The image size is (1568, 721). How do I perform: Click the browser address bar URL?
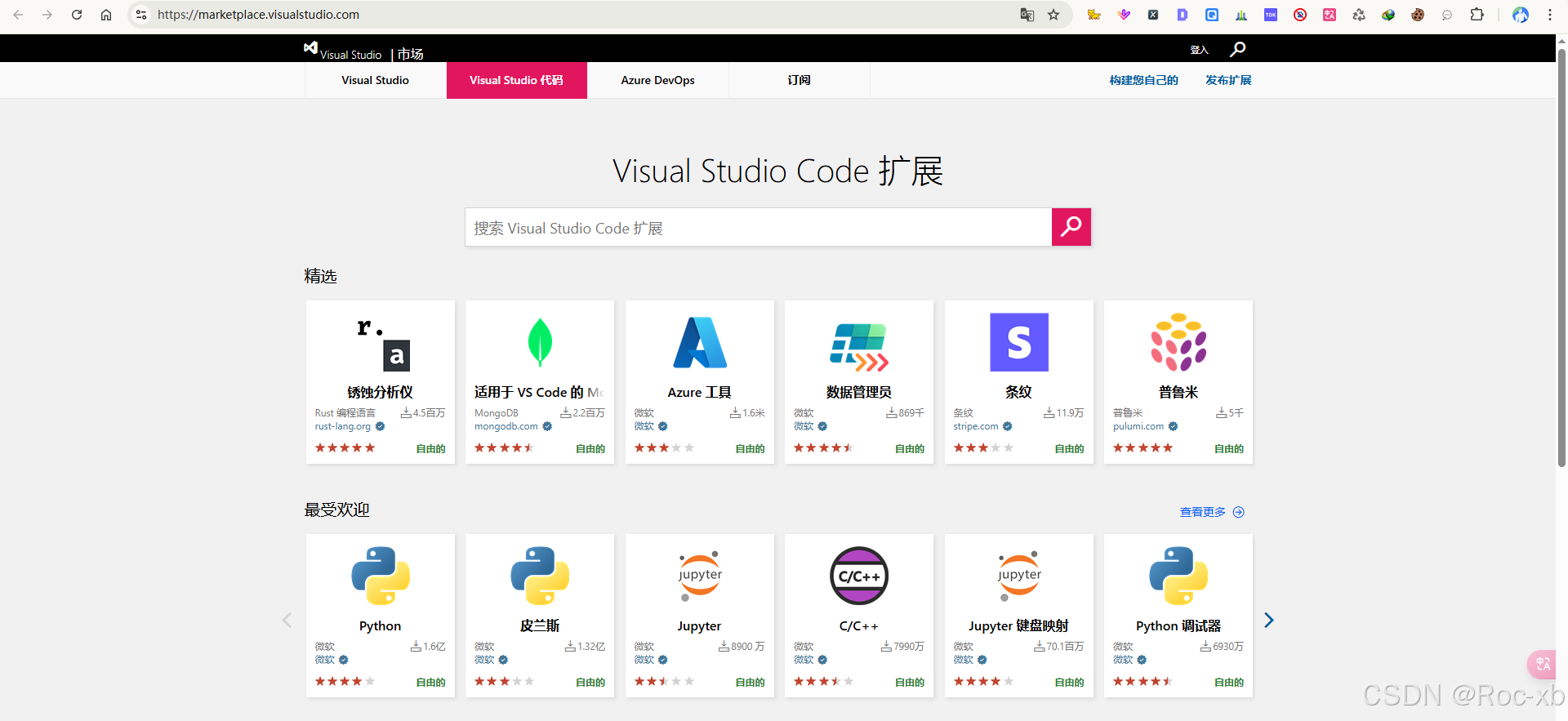[258, 15]
